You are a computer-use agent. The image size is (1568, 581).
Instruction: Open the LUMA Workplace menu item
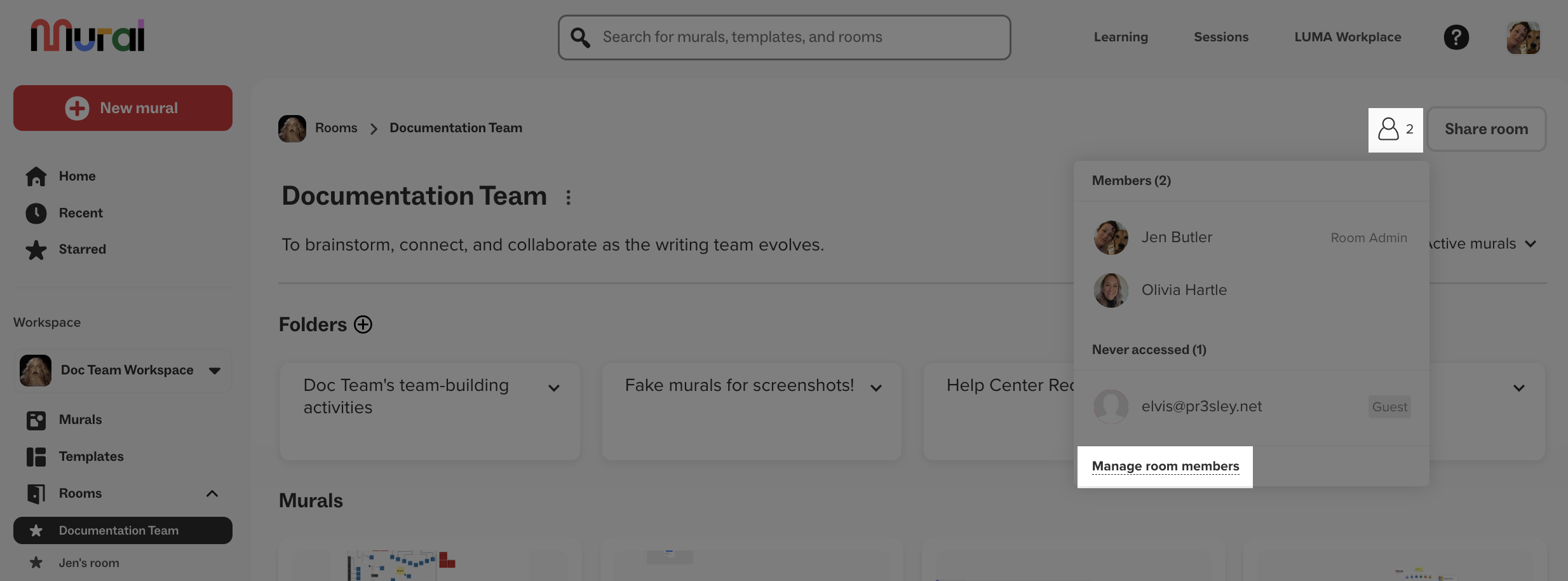1348,37
